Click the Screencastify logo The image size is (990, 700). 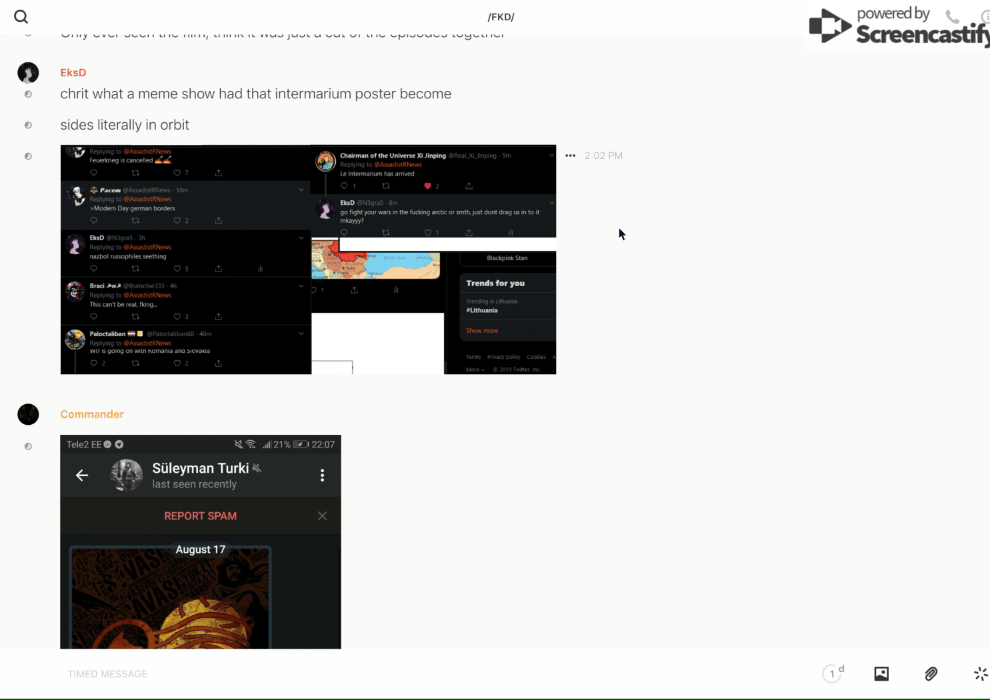[898, 26]
